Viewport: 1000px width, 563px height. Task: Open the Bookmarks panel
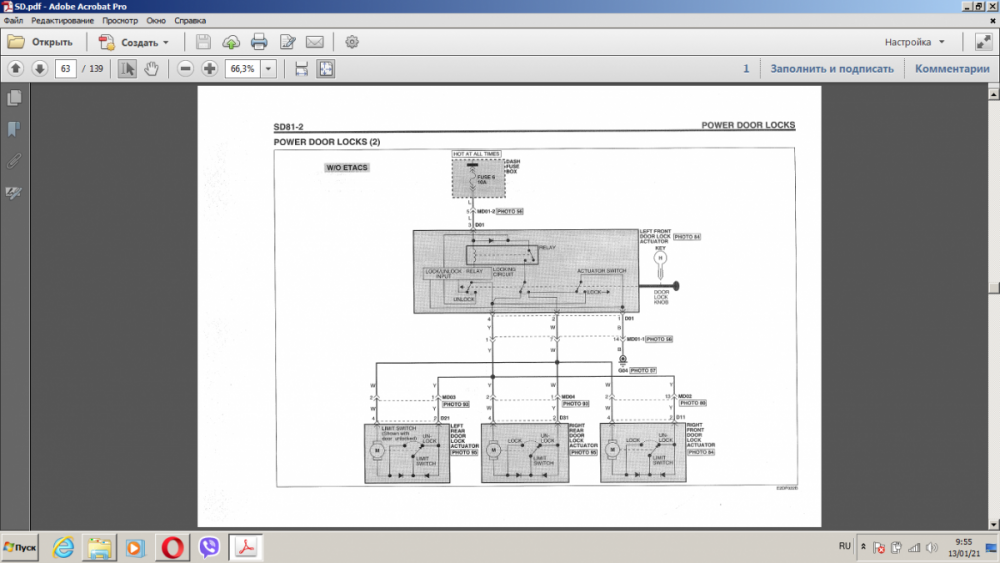(x=14, y=129)
